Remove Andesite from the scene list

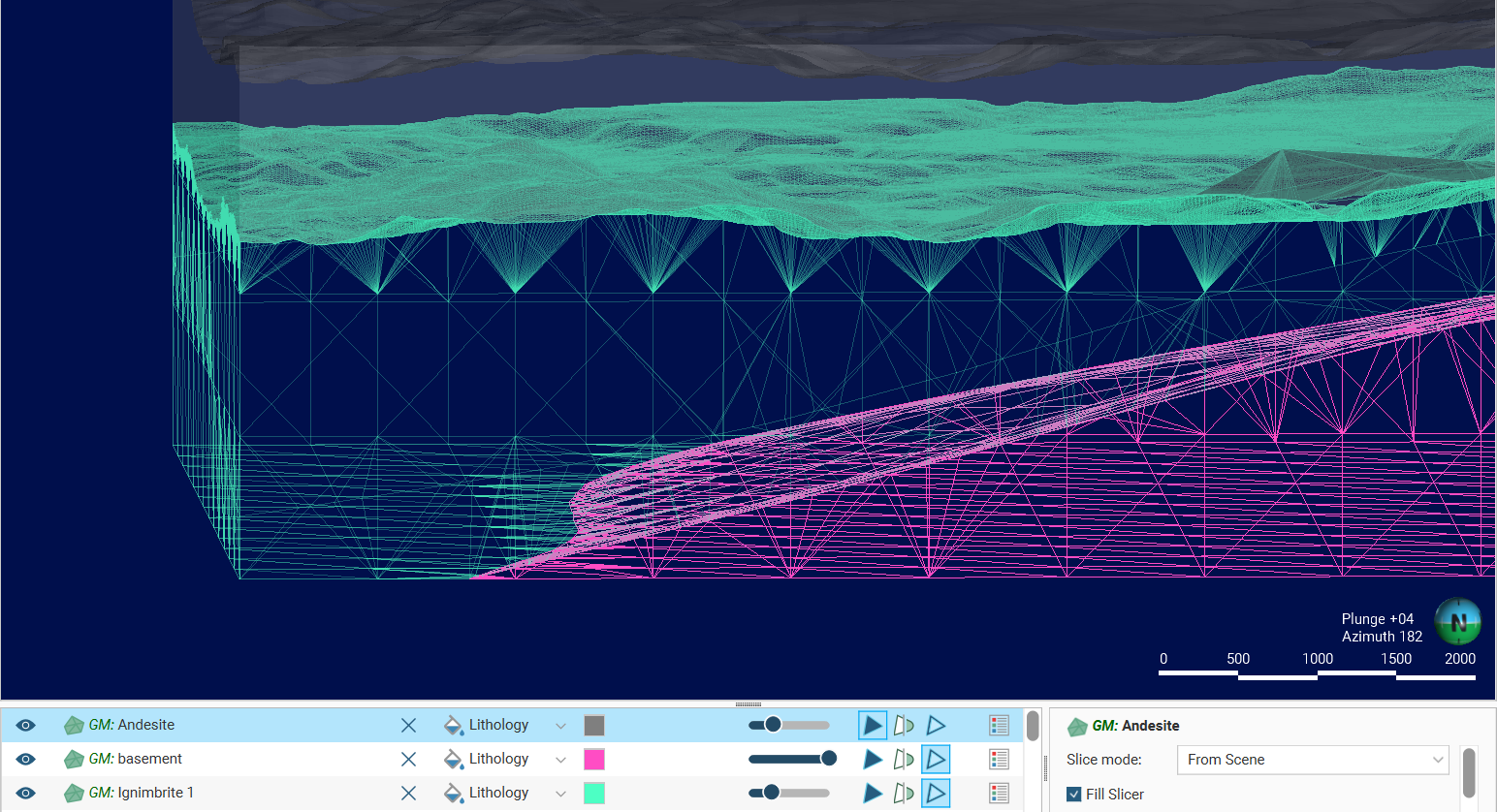click(x=408, y=725)
